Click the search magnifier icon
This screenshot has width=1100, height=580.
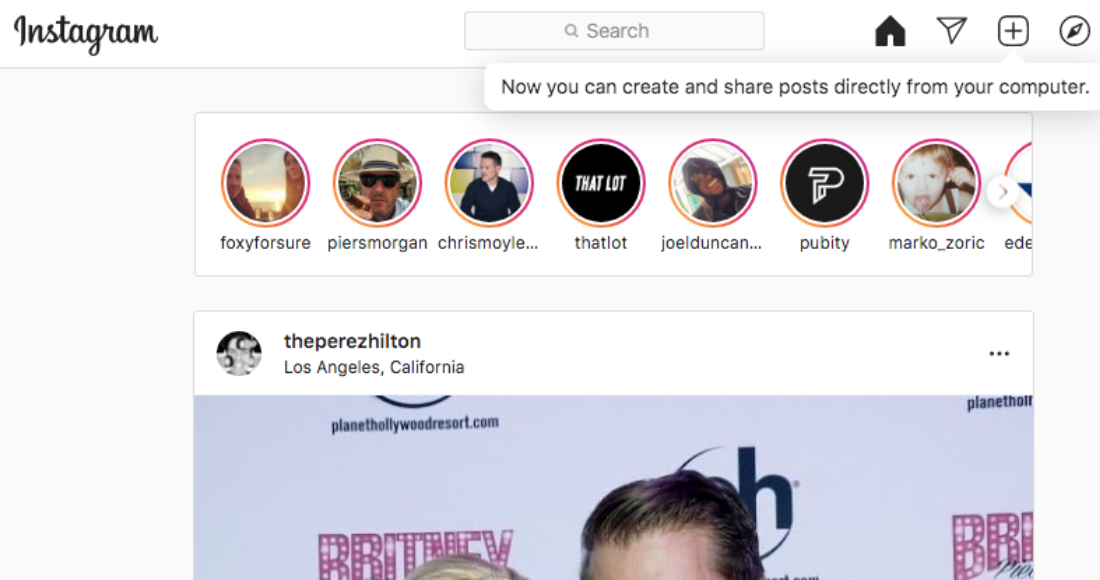(x=572, y=31)
